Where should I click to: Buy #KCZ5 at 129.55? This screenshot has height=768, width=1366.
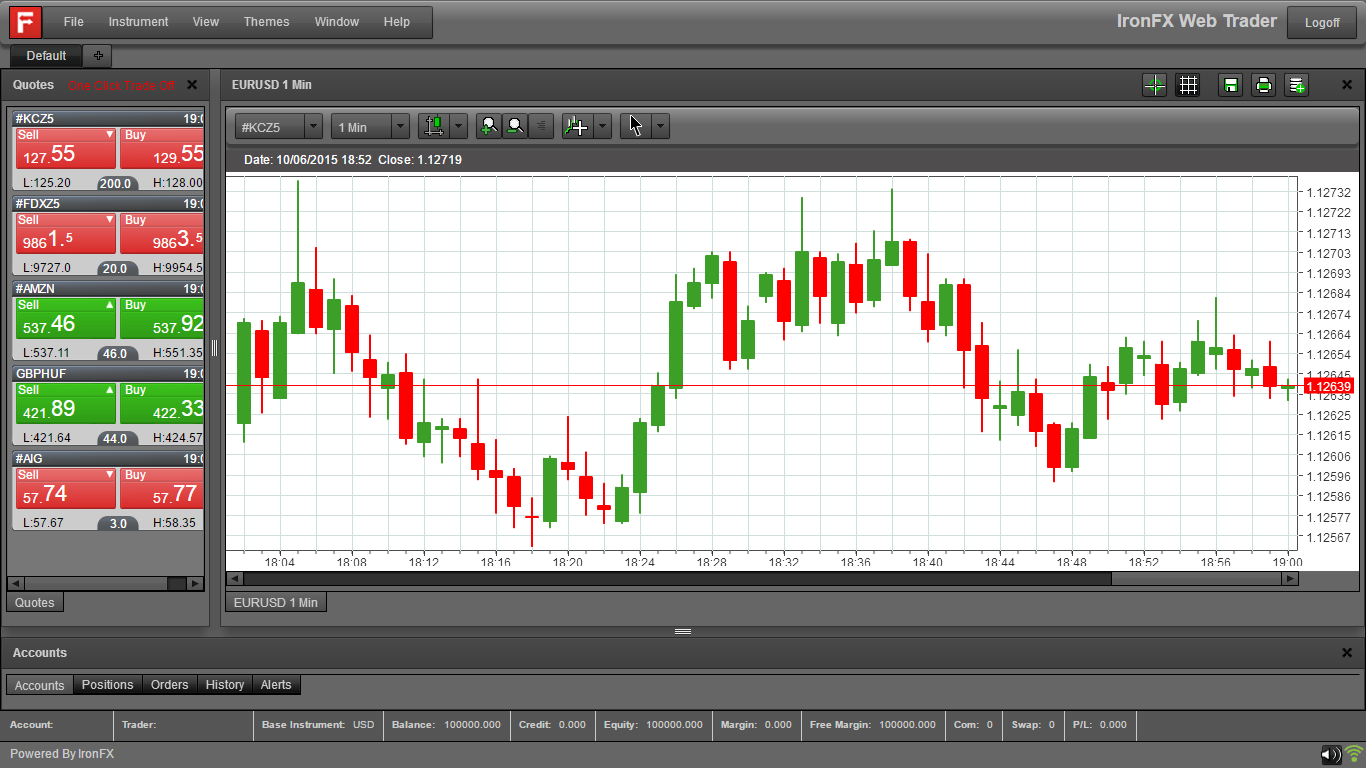(162, 148)
